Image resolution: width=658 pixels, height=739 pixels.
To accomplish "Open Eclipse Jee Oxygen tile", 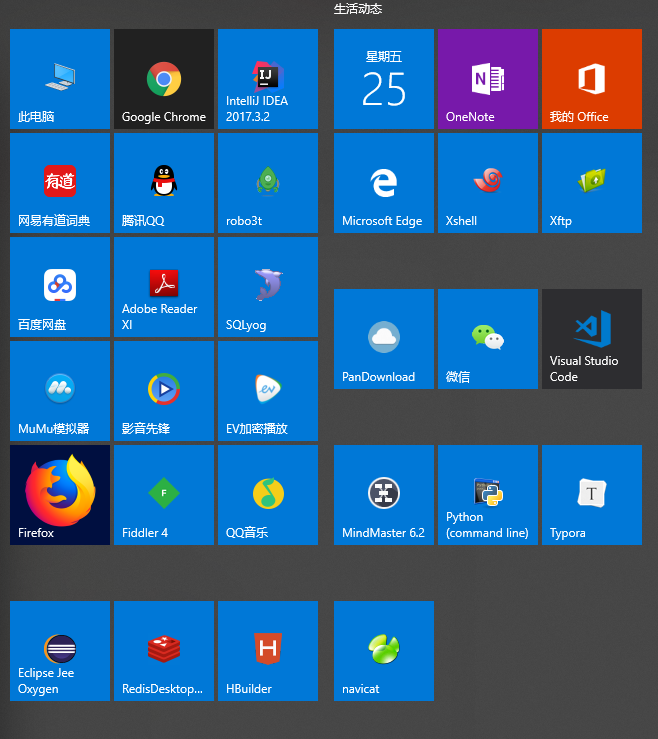I will [x=59, y=651].
